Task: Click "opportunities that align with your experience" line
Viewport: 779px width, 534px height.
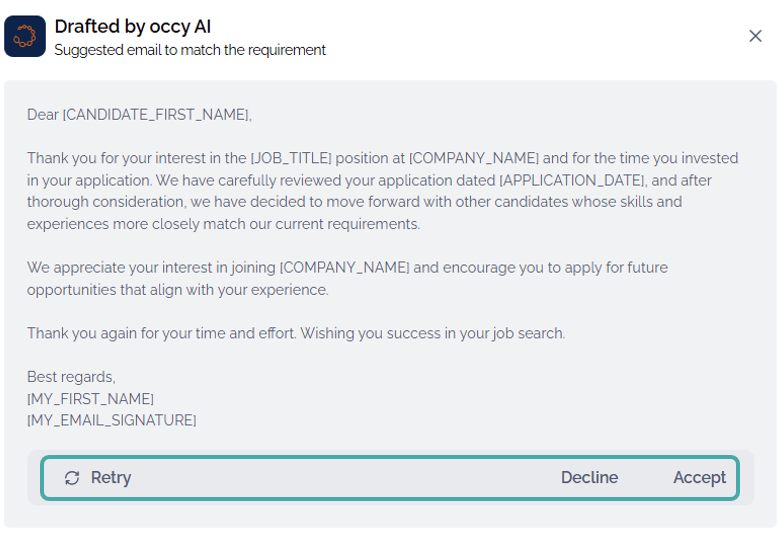Action: click(x=177, y=290)
